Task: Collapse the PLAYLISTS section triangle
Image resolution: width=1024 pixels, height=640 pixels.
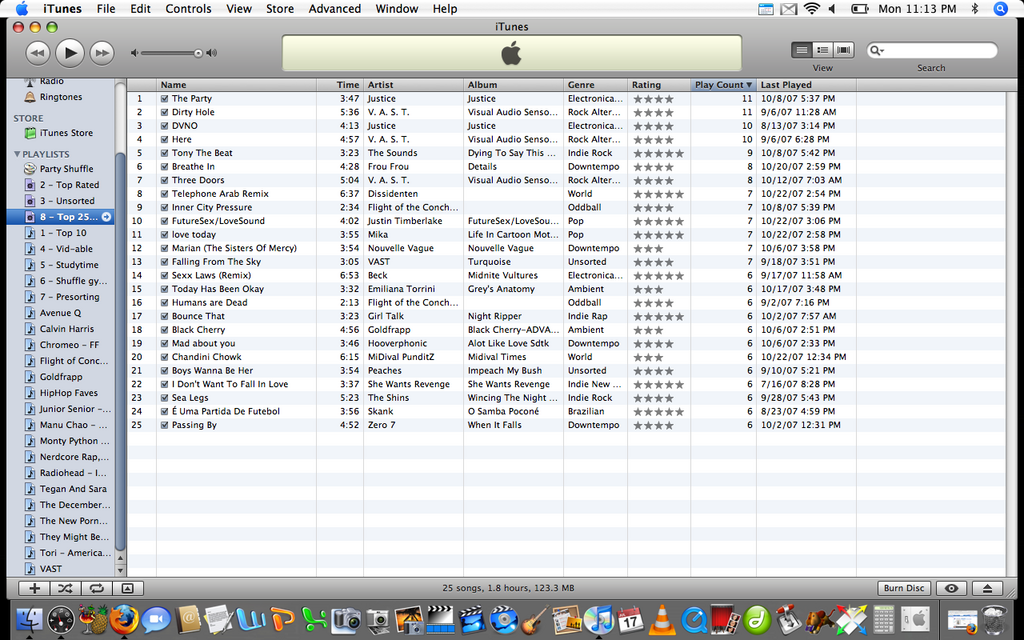Action: [17, 154]
